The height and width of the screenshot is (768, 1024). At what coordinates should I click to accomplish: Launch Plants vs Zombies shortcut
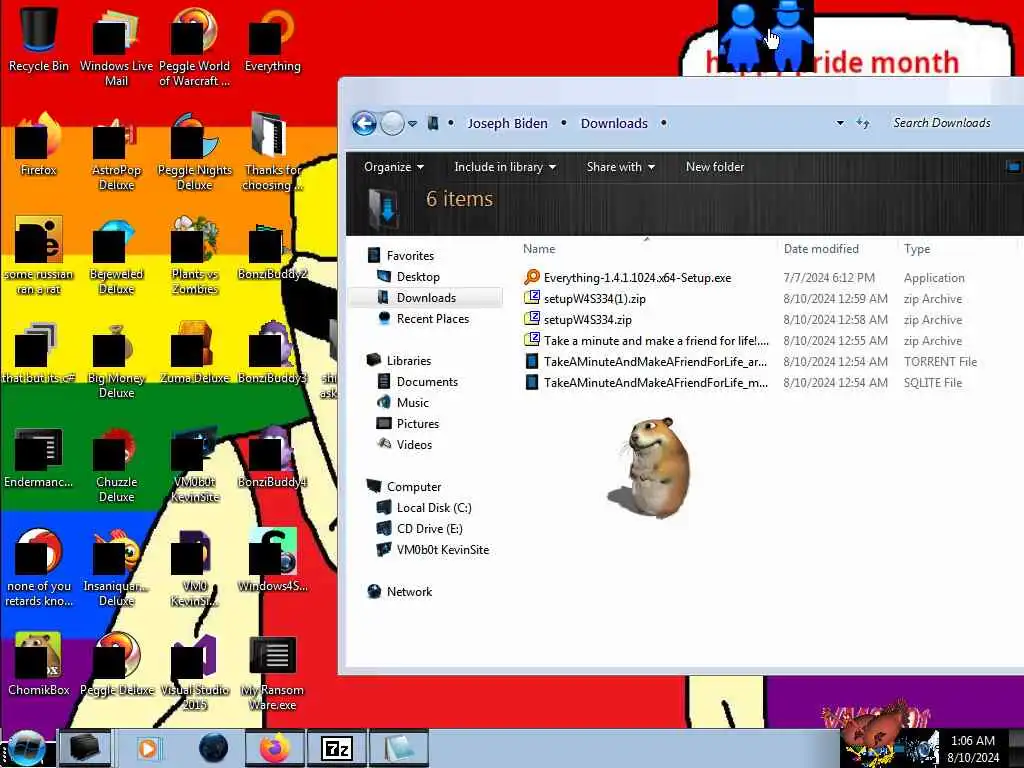(x=195, y=256)
